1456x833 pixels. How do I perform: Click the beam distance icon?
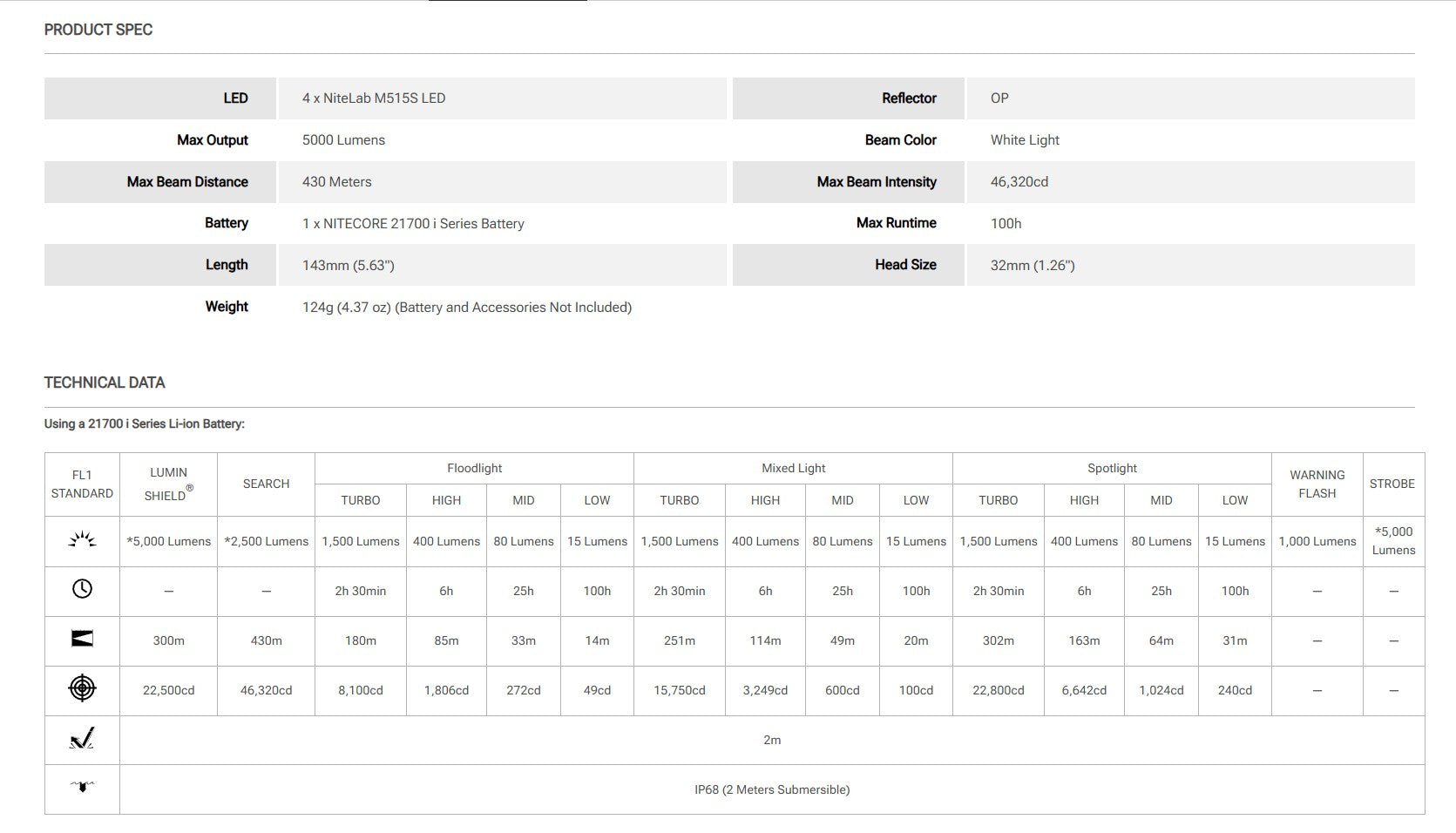point(82,640)
